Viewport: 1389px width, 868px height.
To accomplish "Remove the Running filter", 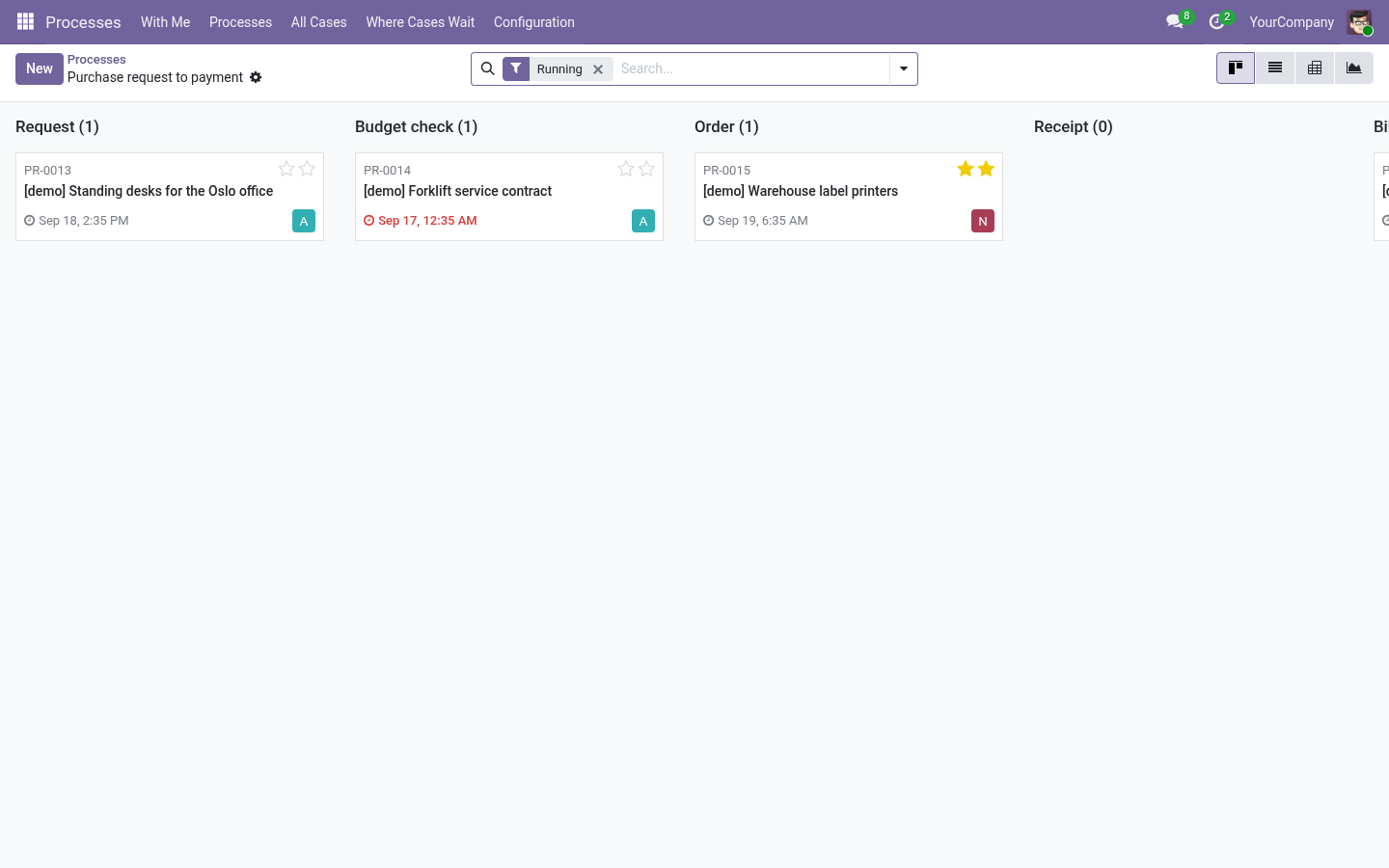I will (x=598, y=69).
